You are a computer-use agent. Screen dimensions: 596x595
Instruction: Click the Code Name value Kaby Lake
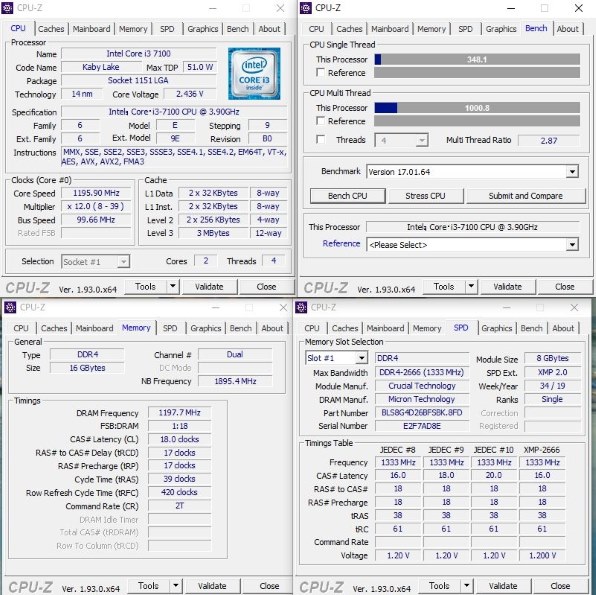coord(101,67)
